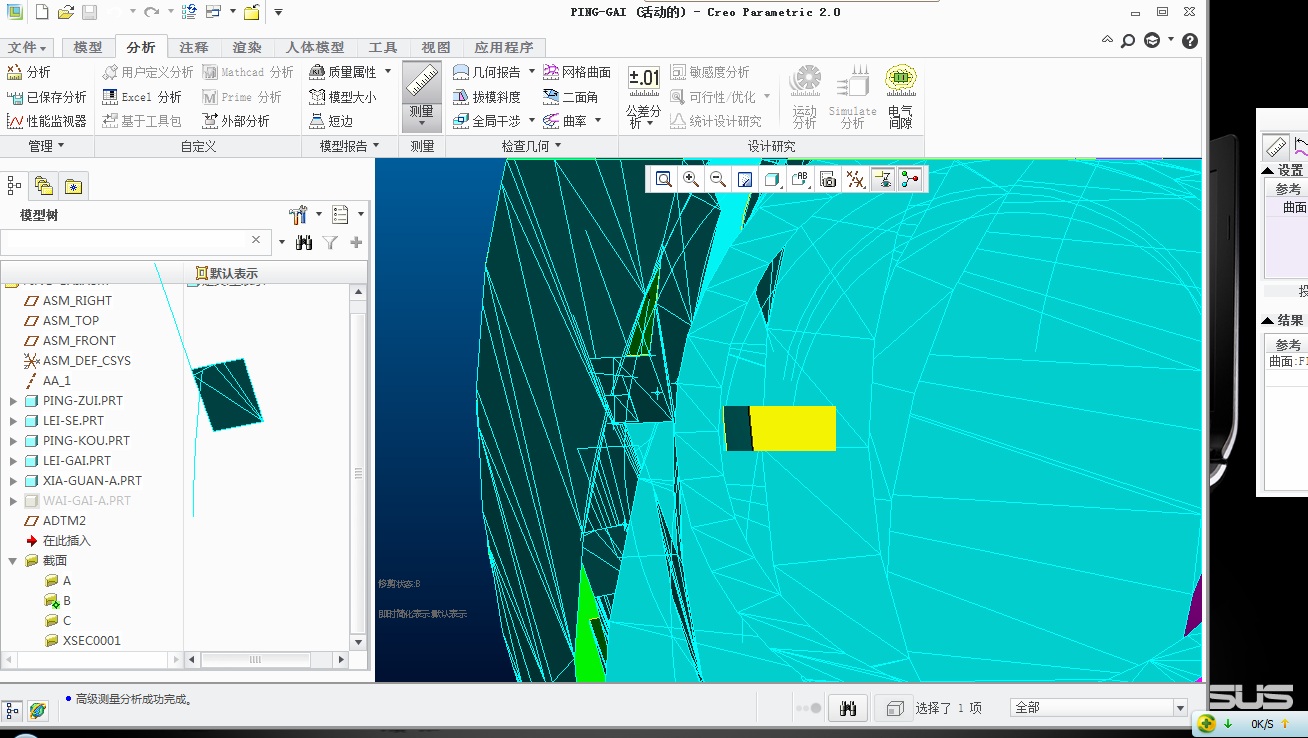Open display style icon in graphics toolbar
Image resolution: width=1308 pixels, height=738 pixels.
coord(771,179)
